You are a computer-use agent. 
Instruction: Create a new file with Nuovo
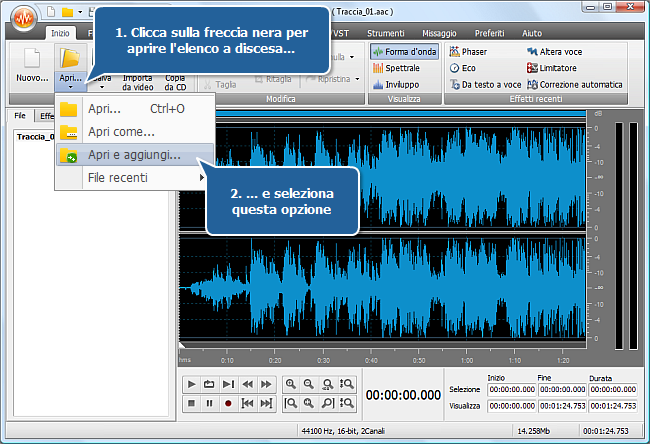coord(30,64)
